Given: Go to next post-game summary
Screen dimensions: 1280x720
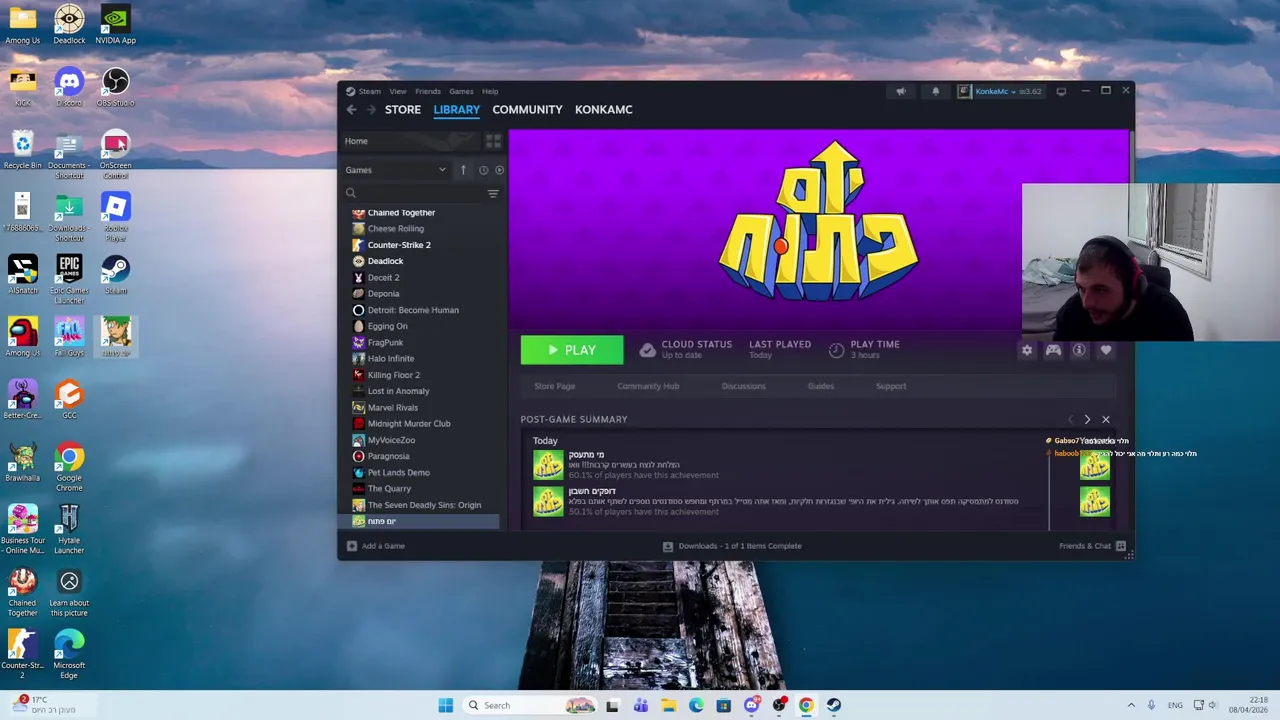Looking at the screenshot, I should 1087,420.
